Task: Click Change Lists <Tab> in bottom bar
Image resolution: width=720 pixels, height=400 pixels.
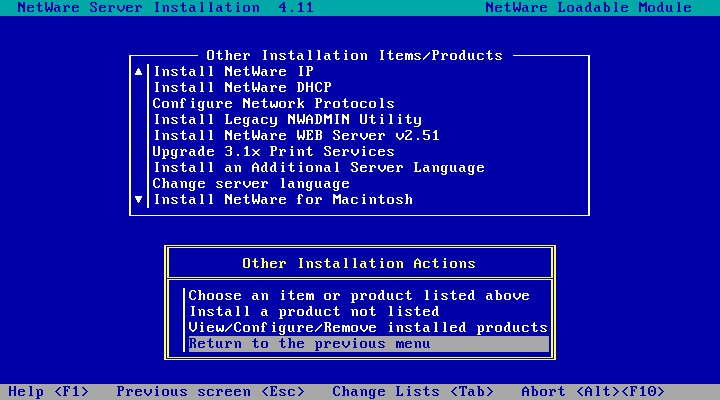Action: tap(413, 392)
